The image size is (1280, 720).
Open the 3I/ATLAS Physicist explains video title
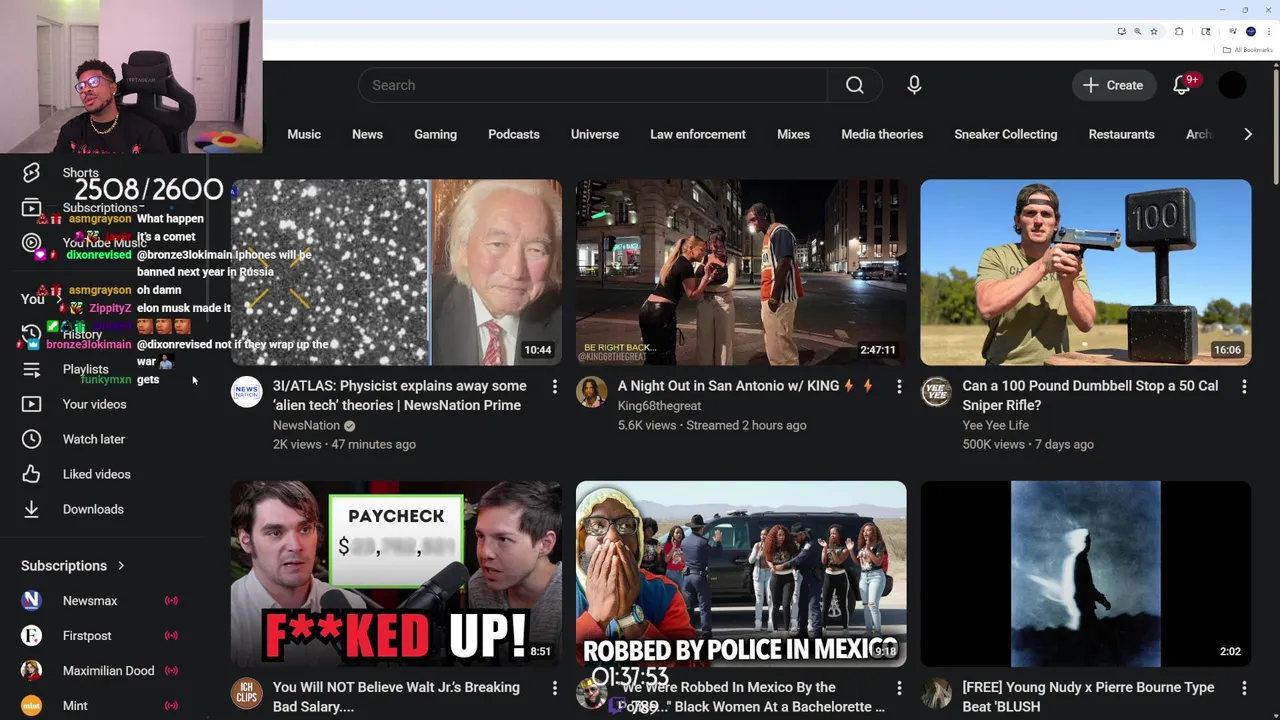point(399,395)
